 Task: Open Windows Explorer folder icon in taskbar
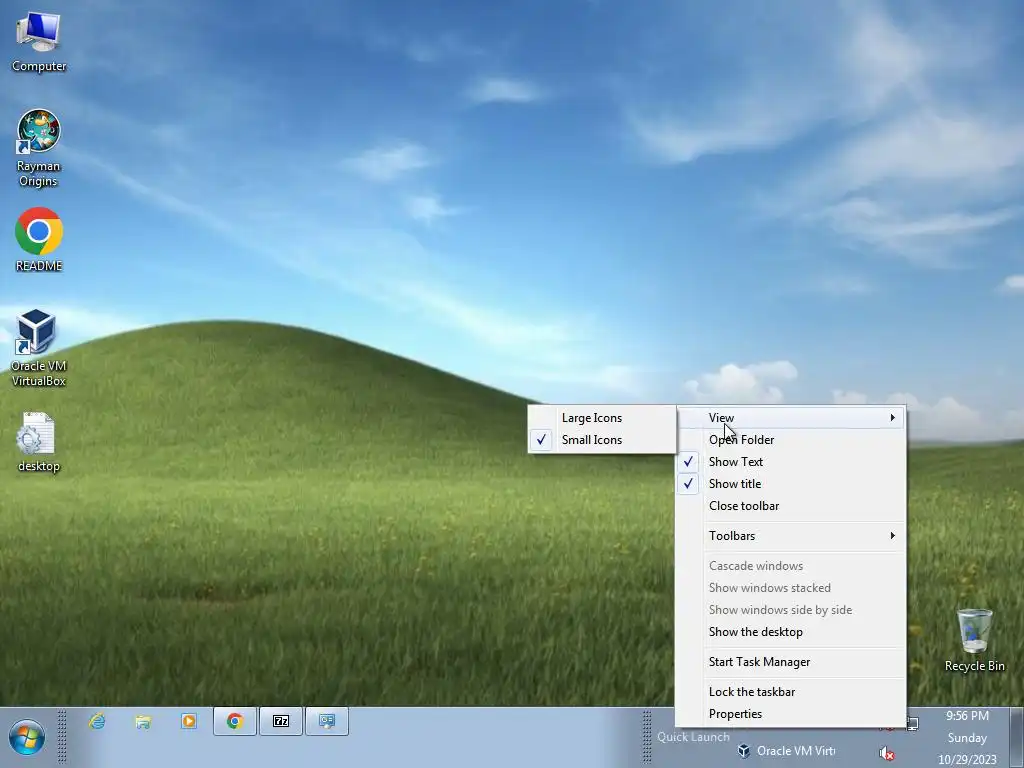pos(143,721)
